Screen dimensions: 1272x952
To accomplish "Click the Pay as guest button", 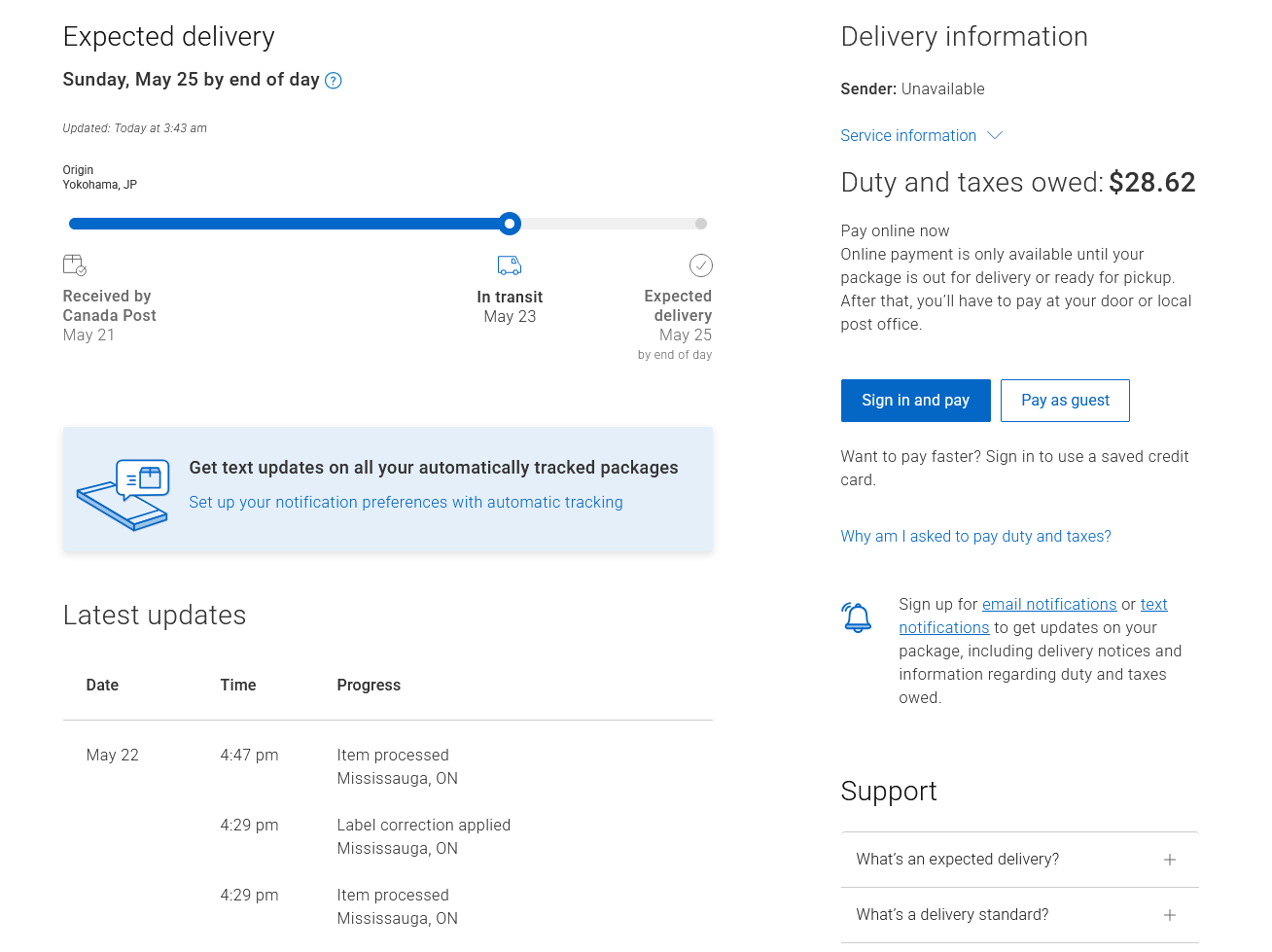I will point(1065,401).
